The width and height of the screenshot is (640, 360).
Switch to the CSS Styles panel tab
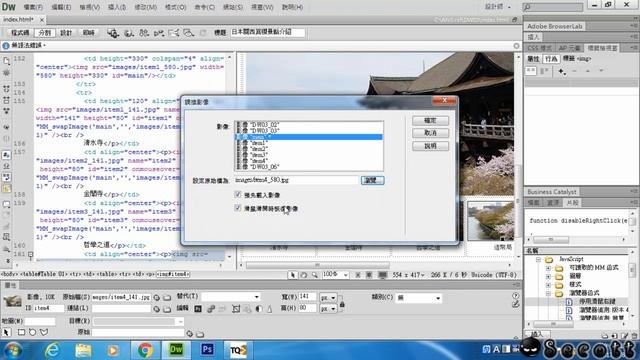tap(540, 48)
